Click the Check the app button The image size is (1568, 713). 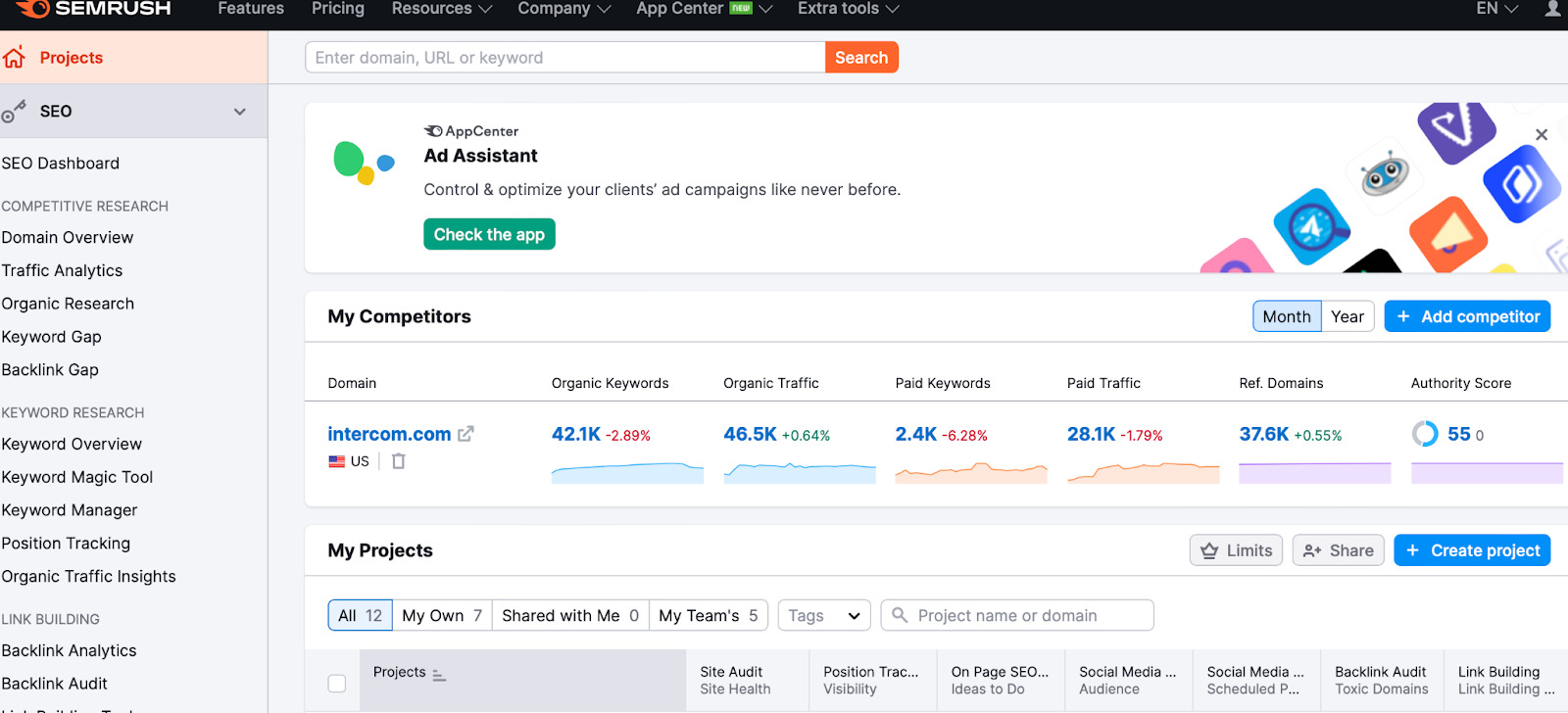point(489,234)
